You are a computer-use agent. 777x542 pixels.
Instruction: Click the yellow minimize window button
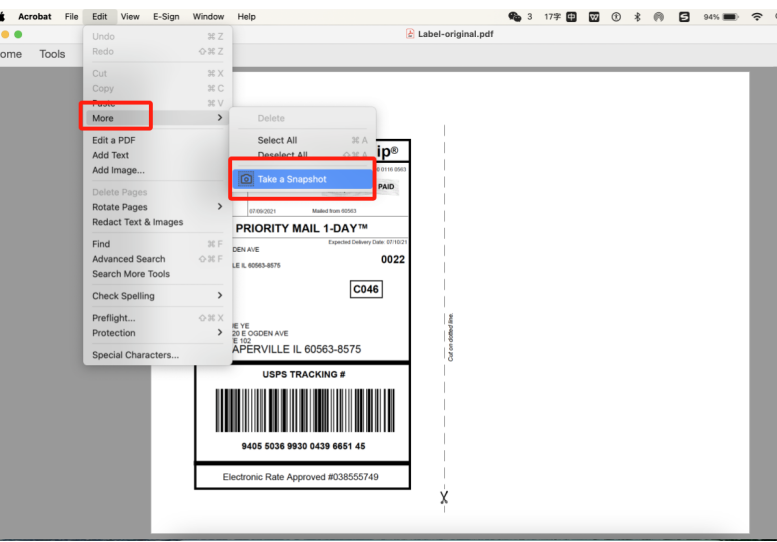point(5,34)
